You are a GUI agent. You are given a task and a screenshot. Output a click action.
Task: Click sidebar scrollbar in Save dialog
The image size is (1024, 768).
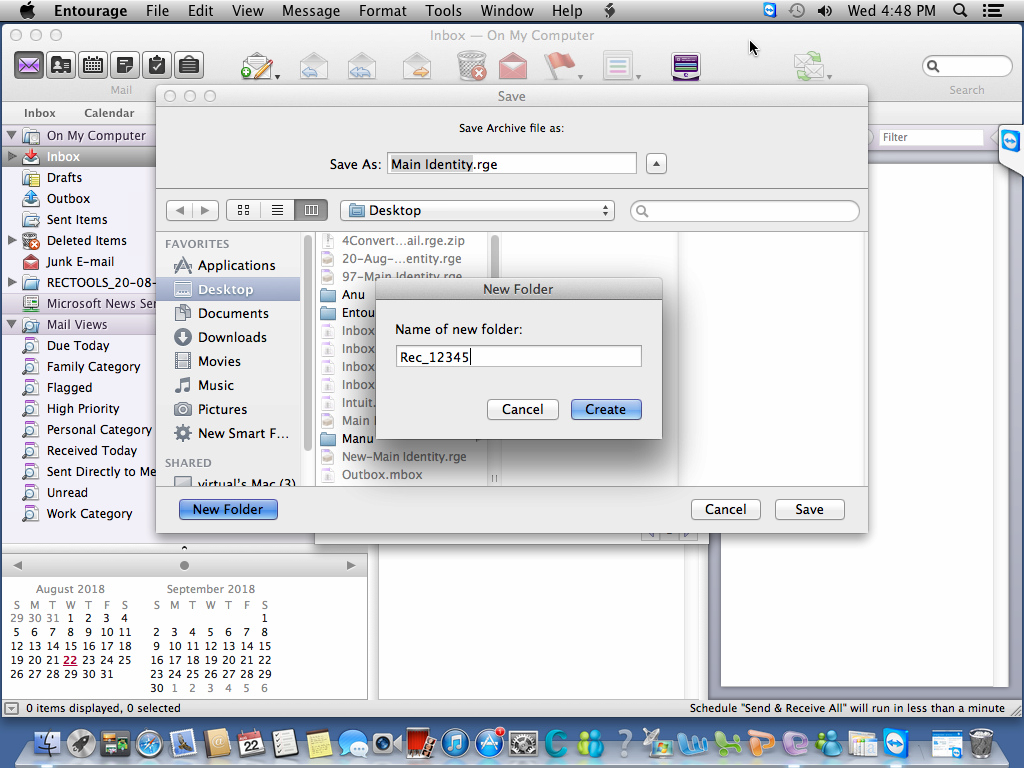pyautogui.click(x=308, y=344)
